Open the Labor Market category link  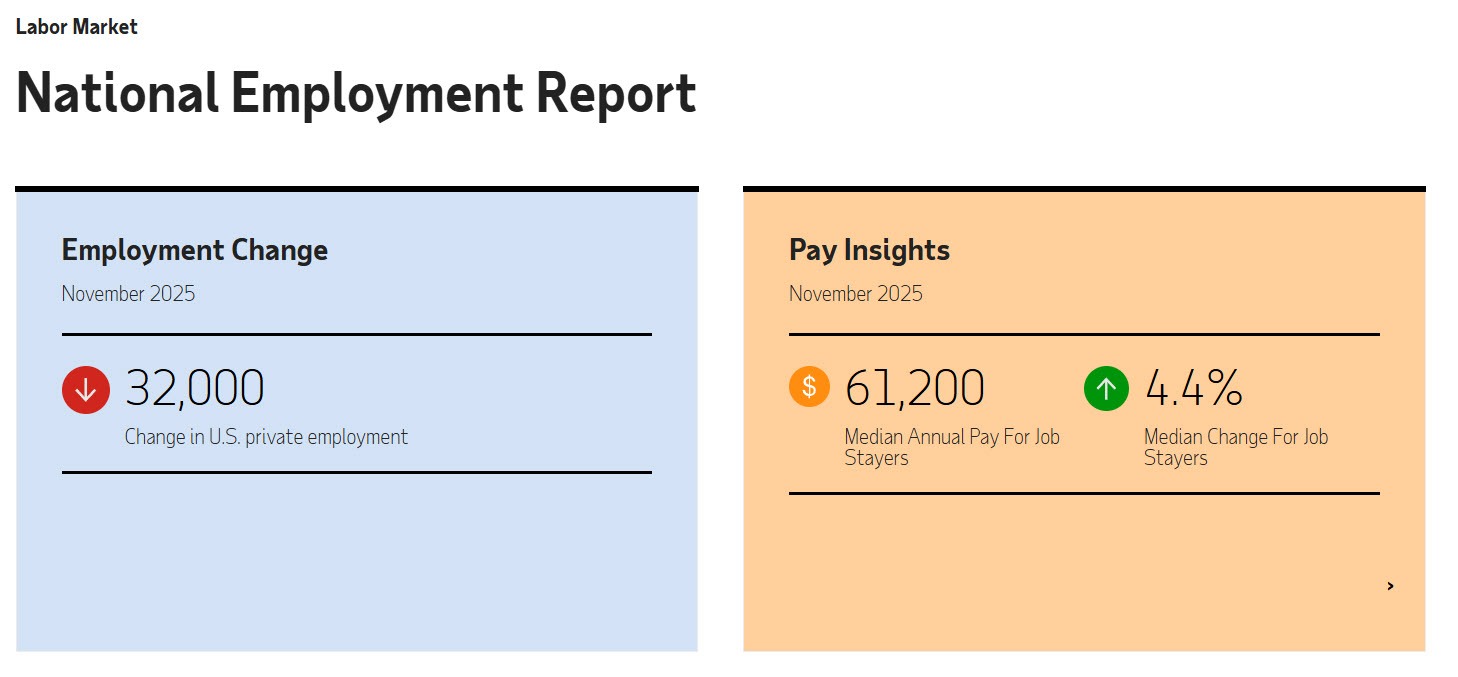(77, 27)
